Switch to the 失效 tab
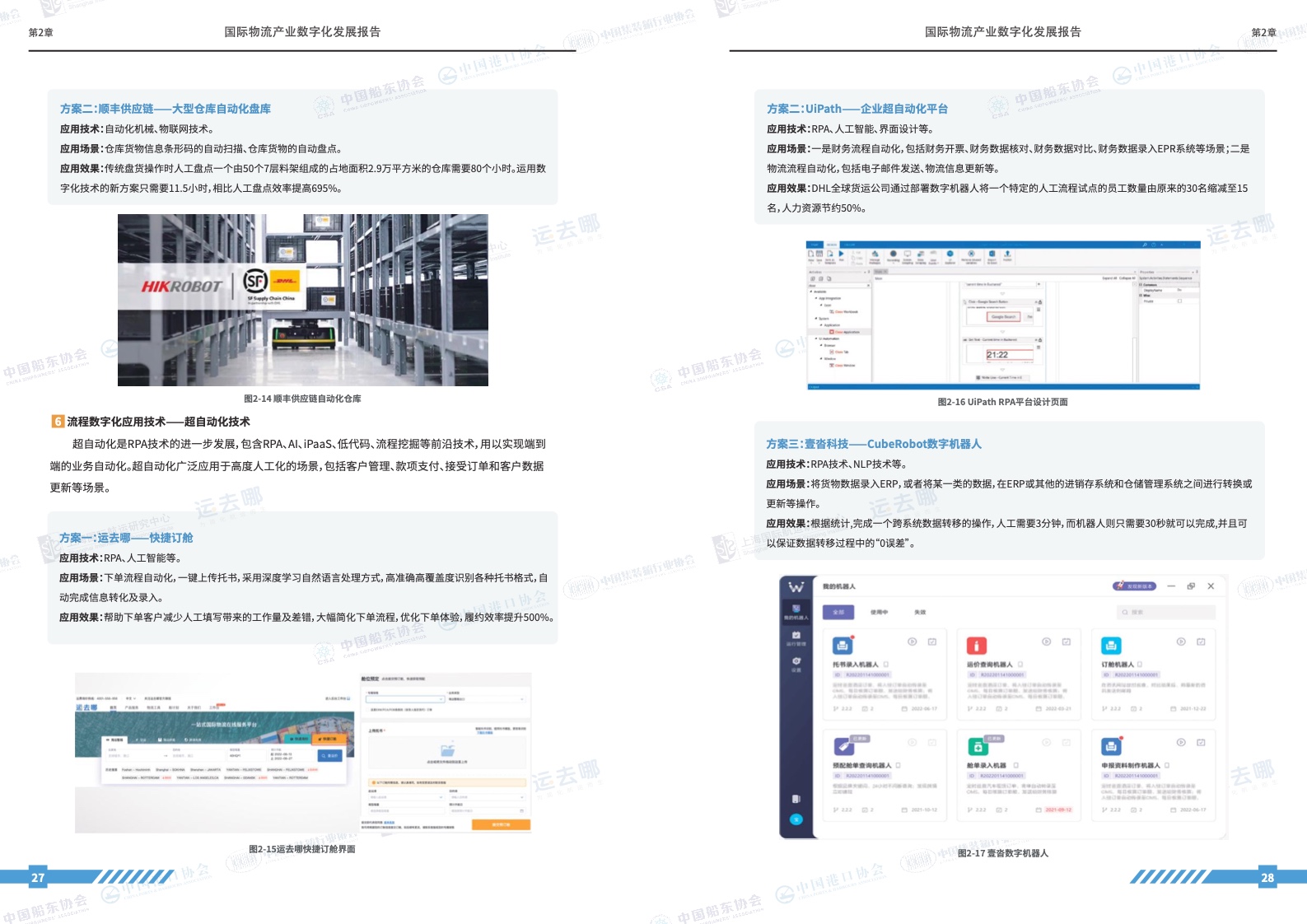The height and width of the screenshot is (924, 1307). [920, 613]
